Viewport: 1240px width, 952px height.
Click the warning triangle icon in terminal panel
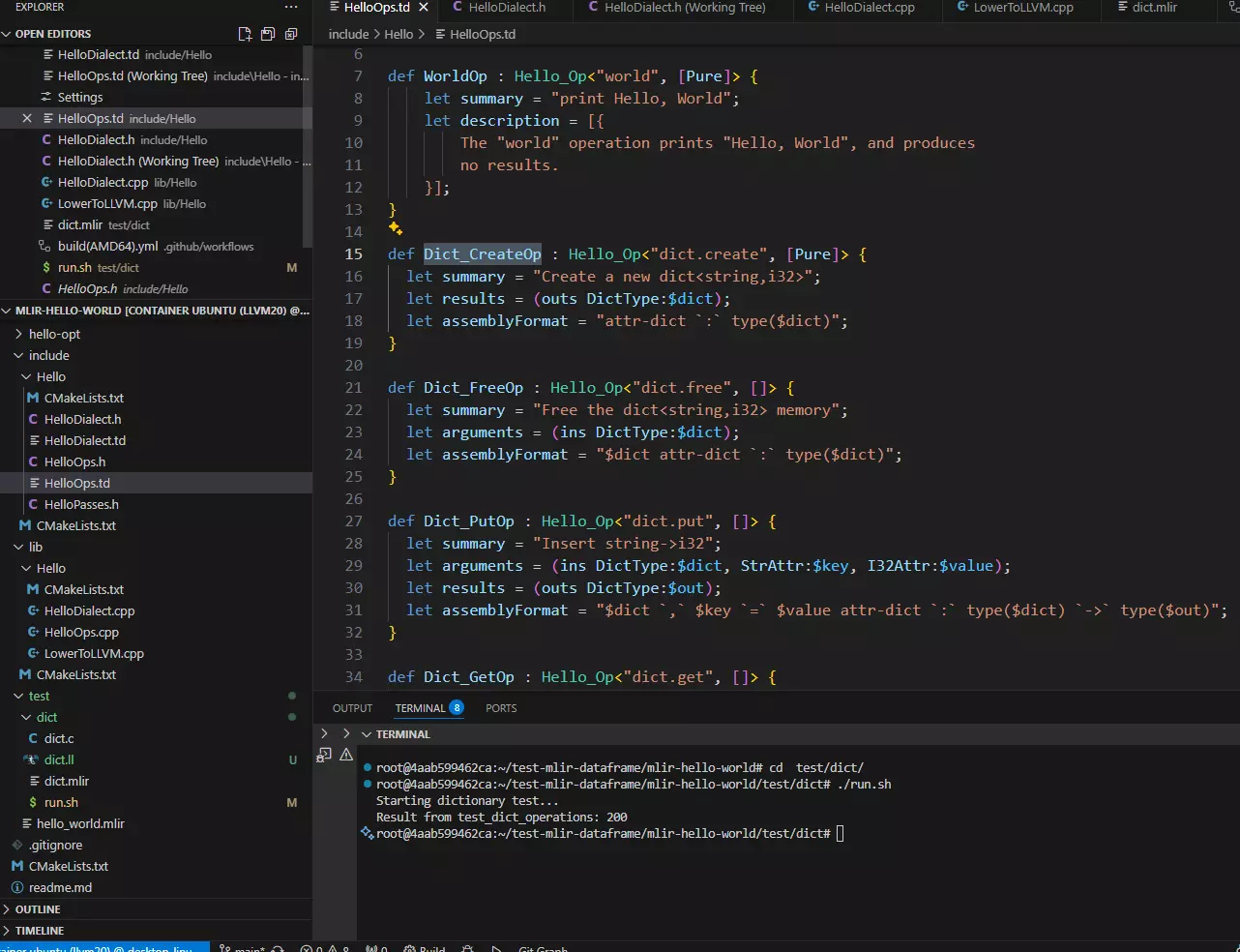[345, 755]
